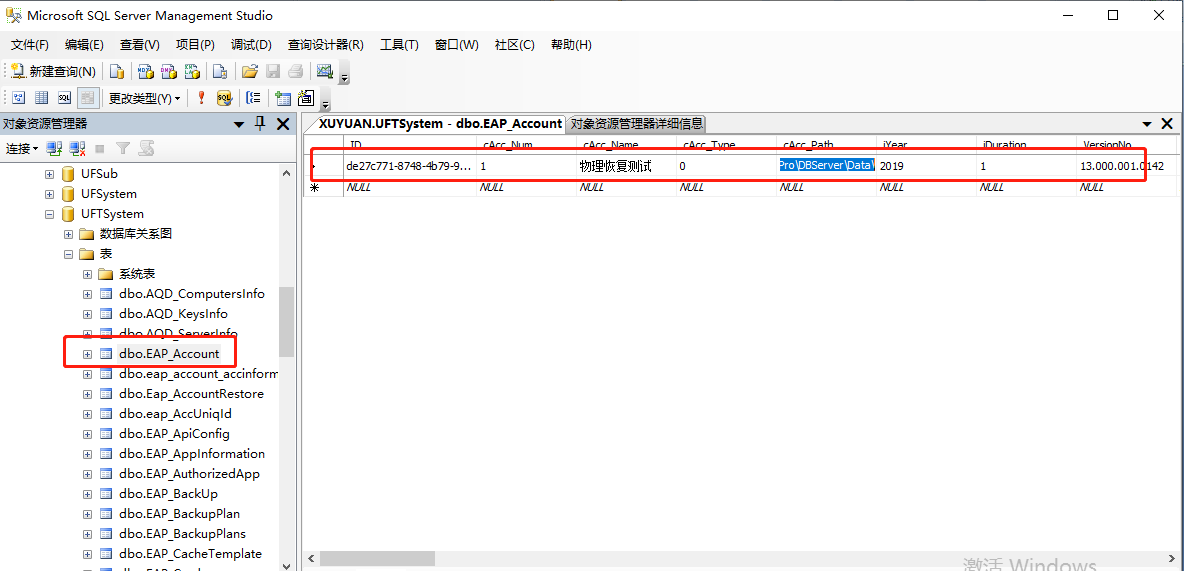Click the Add Table icon
Viewport: 1184px width, 571px height.
[x=283, y=97]
